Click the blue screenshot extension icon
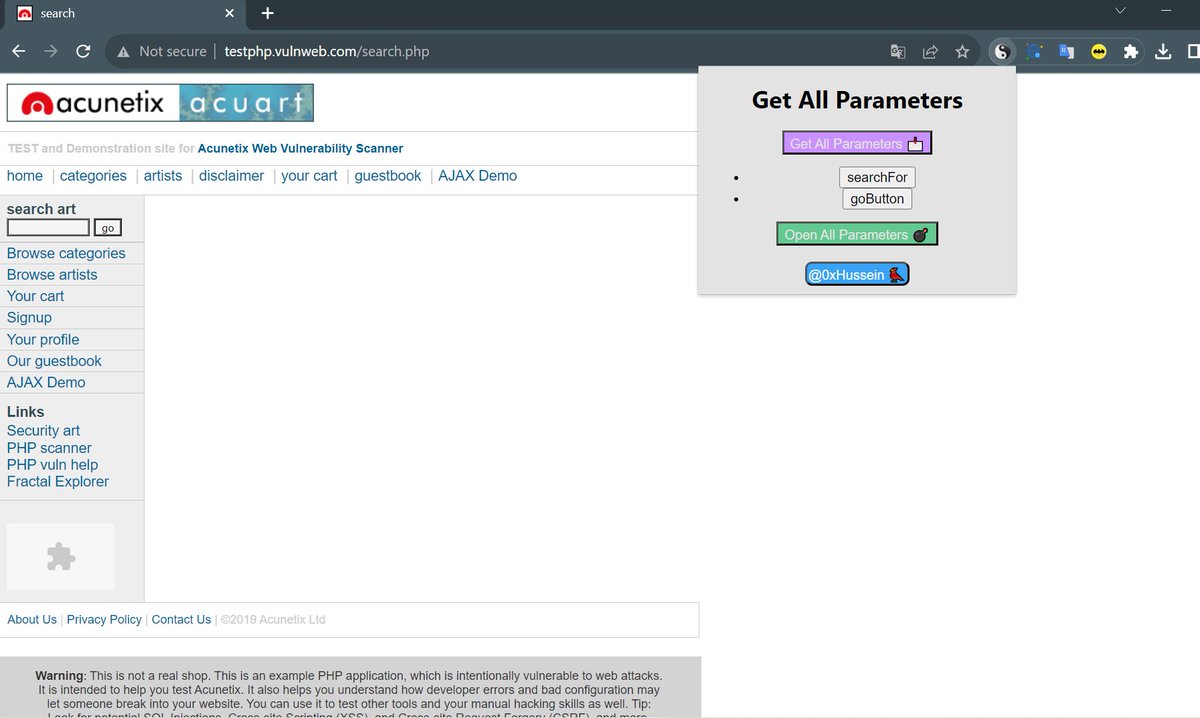 click(1034, 51)
